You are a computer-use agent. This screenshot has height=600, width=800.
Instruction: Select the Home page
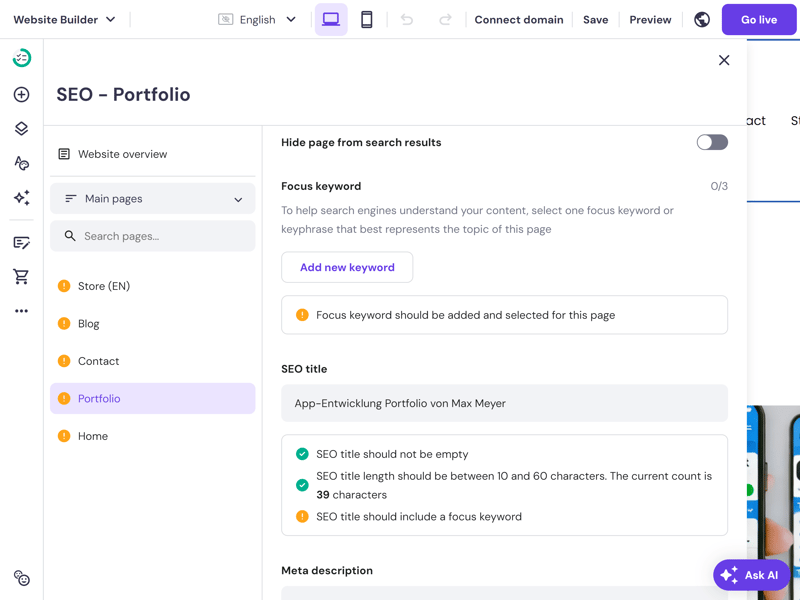point(153,436)
